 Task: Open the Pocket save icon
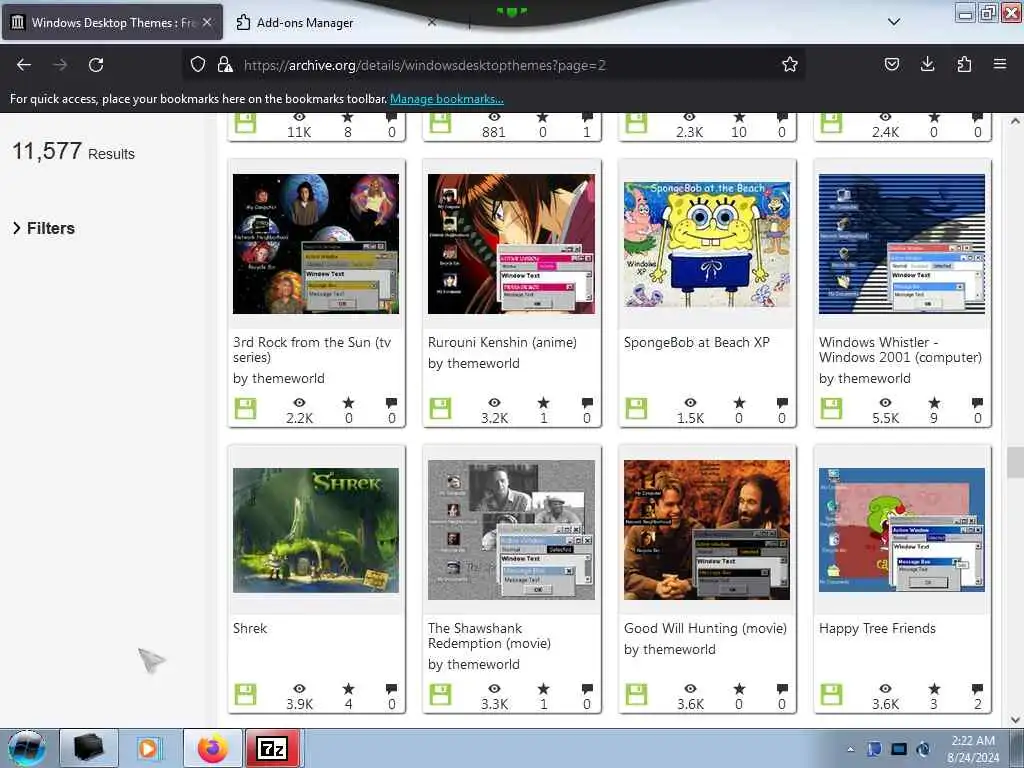pos(891,64)
